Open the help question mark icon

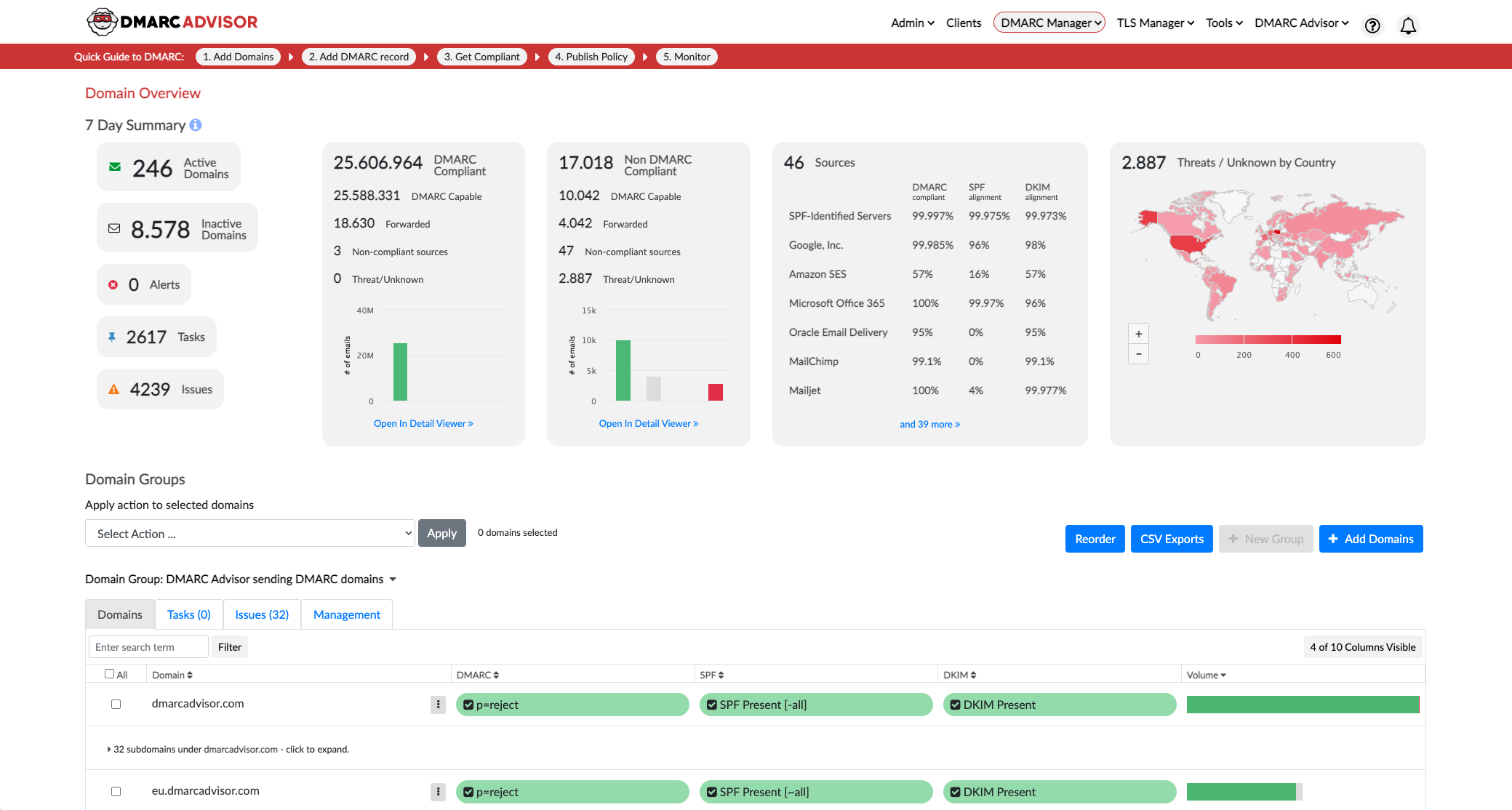pyautogui.click(x=1372, y=25)
